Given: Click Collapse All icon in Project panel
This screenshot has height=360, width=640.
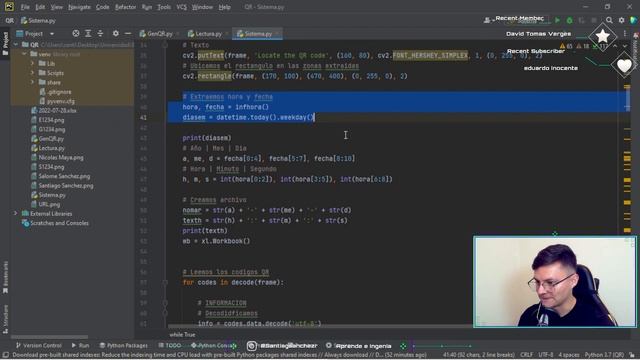Looking at the screenshot, I should (x=100, y=33).
